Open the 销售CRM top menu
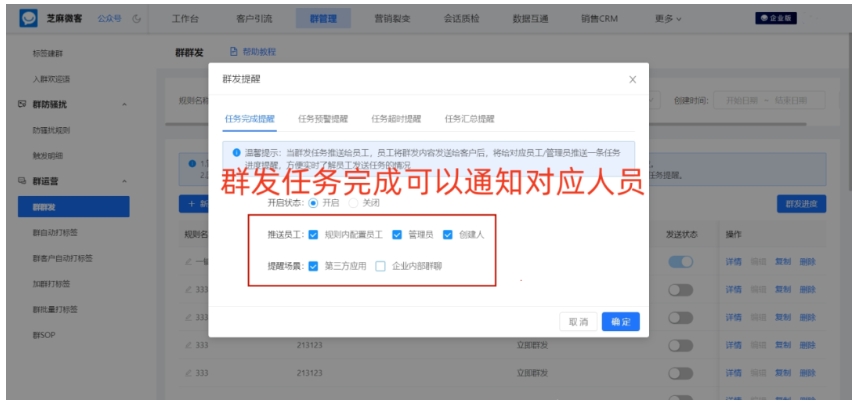 [x=600, y=19]
